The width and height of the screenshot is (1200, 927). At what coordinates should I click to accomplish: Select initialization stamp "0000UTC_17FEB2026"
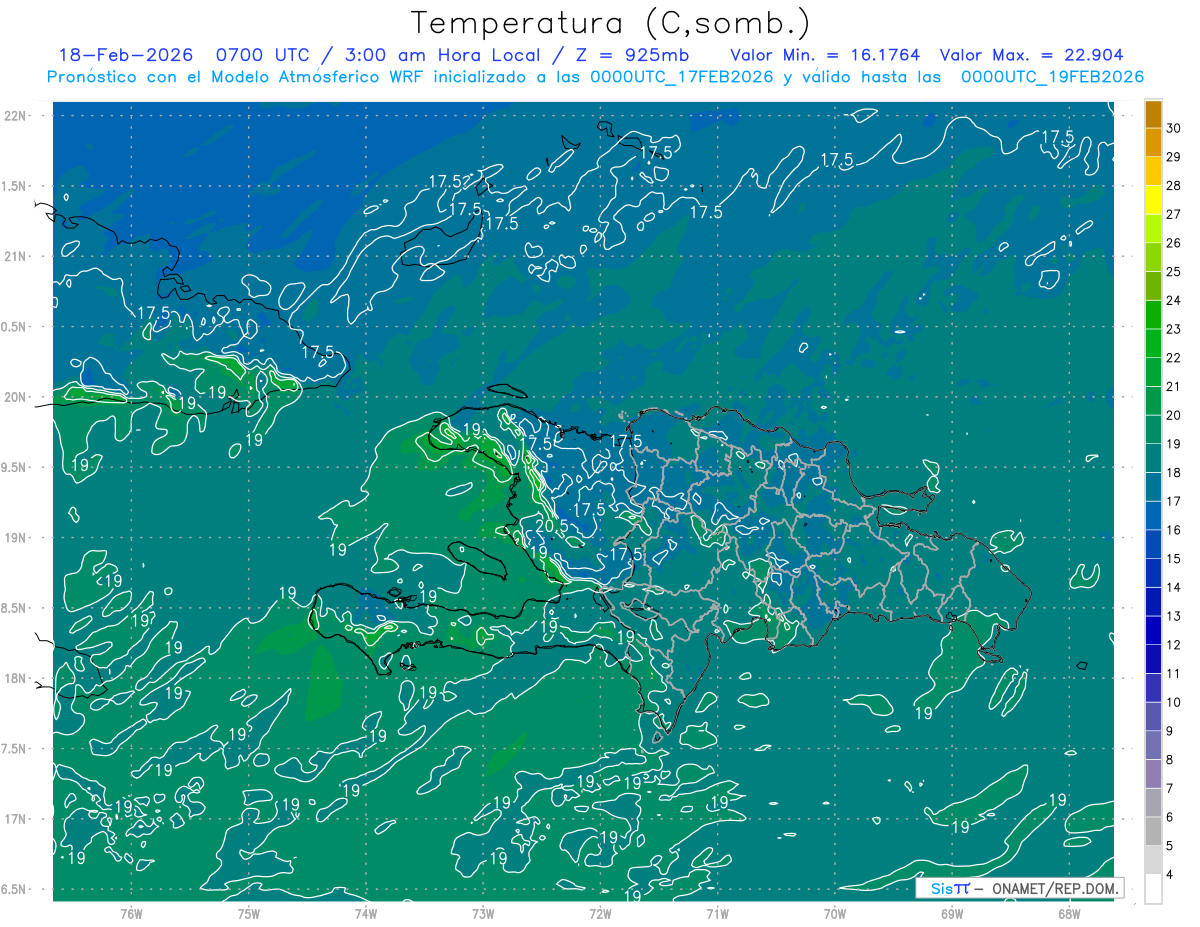pyautogui.click(x=681, y=77)
